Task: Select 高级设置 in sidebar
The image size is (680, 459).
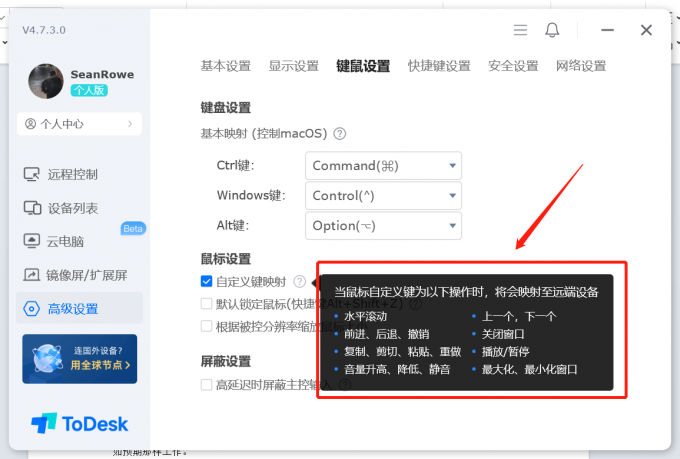Action: click(79, 308)
